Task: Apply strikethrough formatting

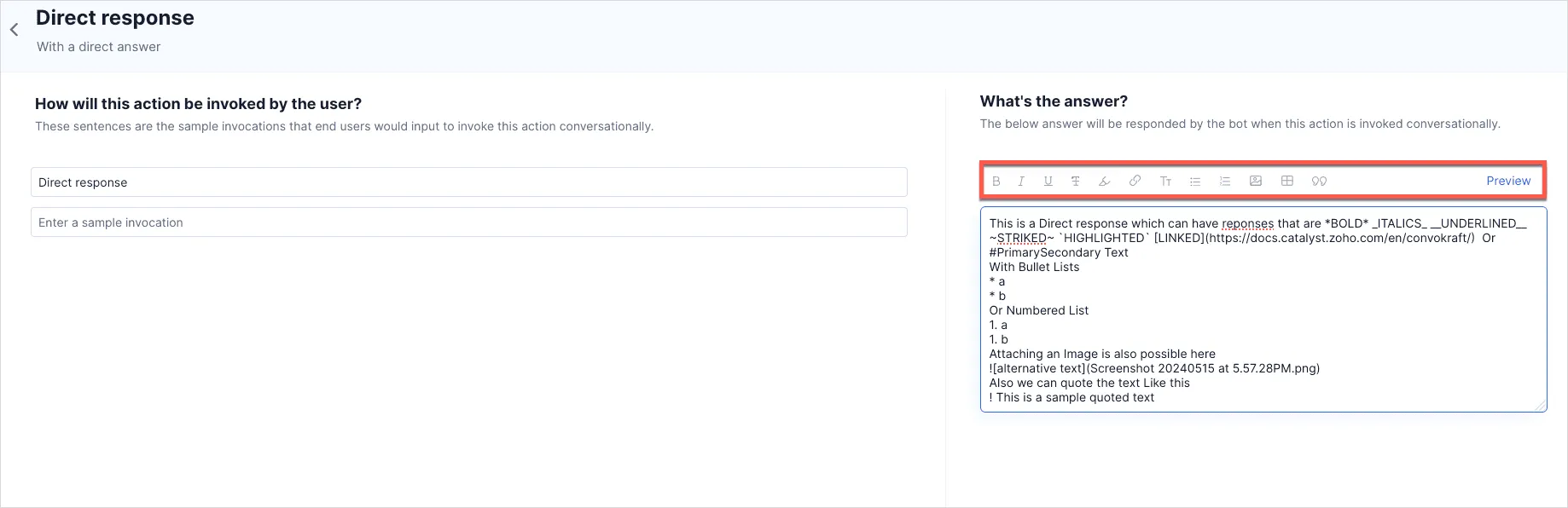Action: coord(1076,181)
